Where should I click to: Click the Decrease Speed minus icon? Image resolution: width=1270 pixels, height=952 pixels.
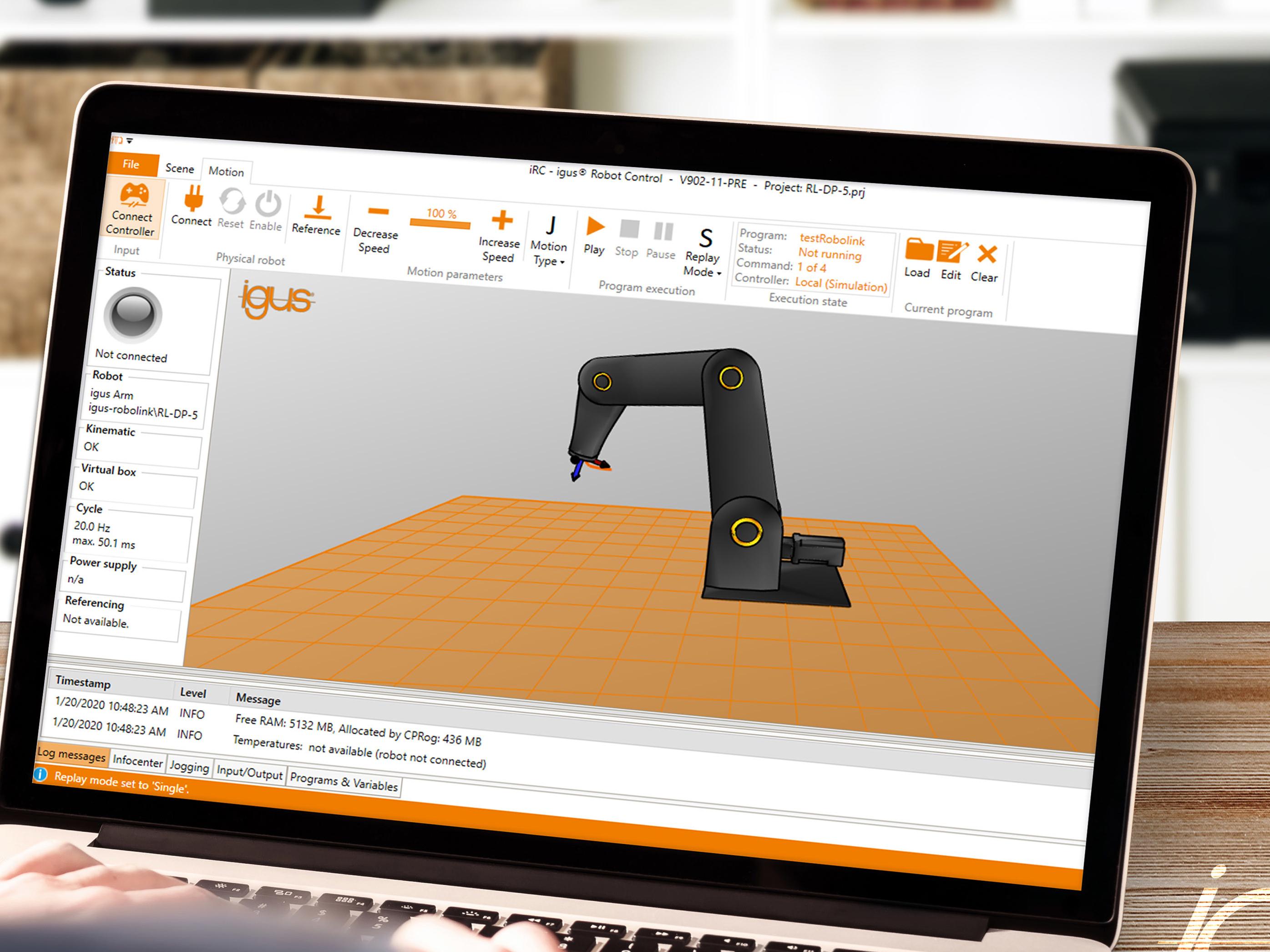378,212
